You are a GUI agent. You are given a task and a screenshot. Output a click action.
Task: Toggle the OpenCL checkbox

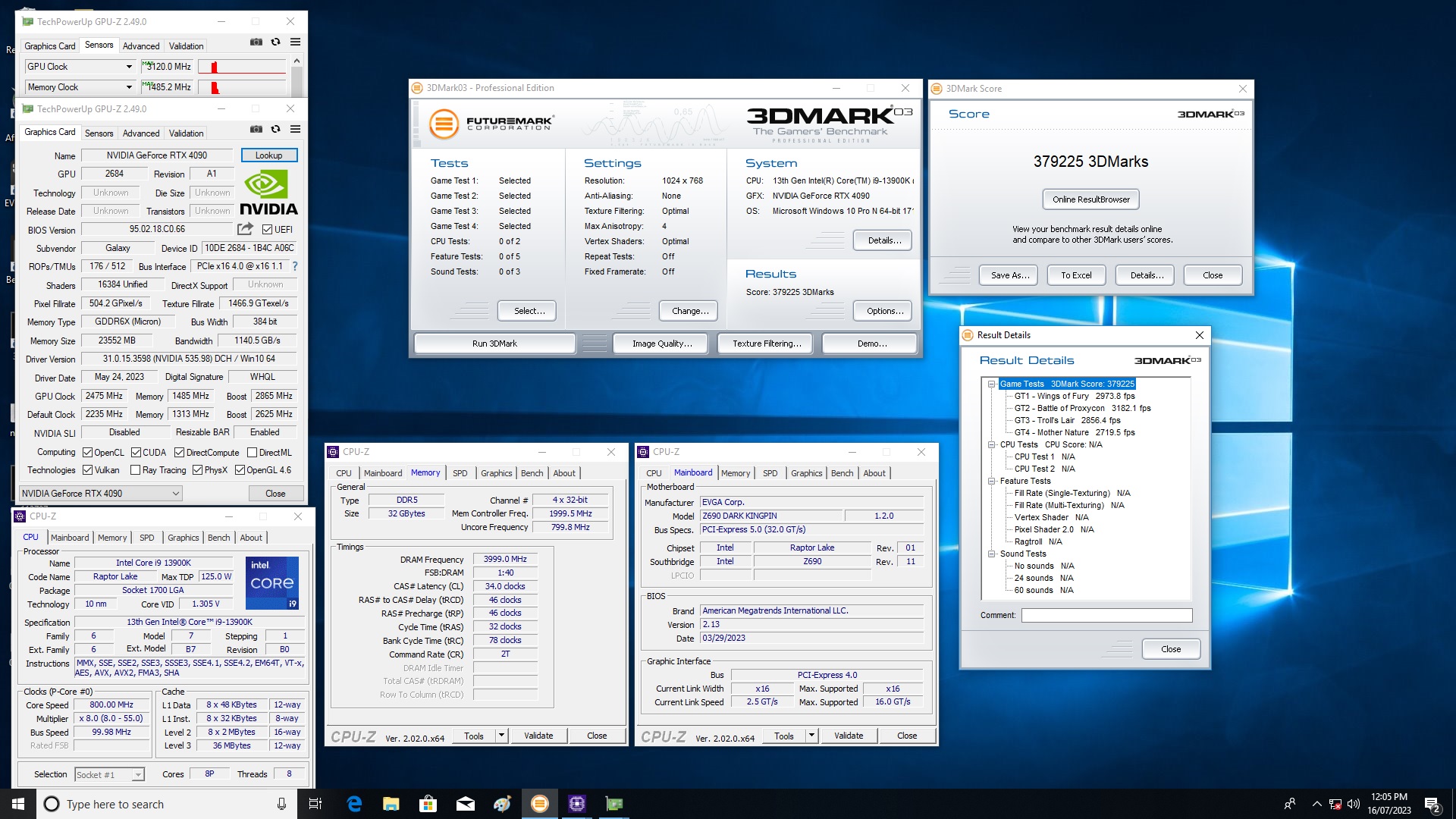(87, 452)
